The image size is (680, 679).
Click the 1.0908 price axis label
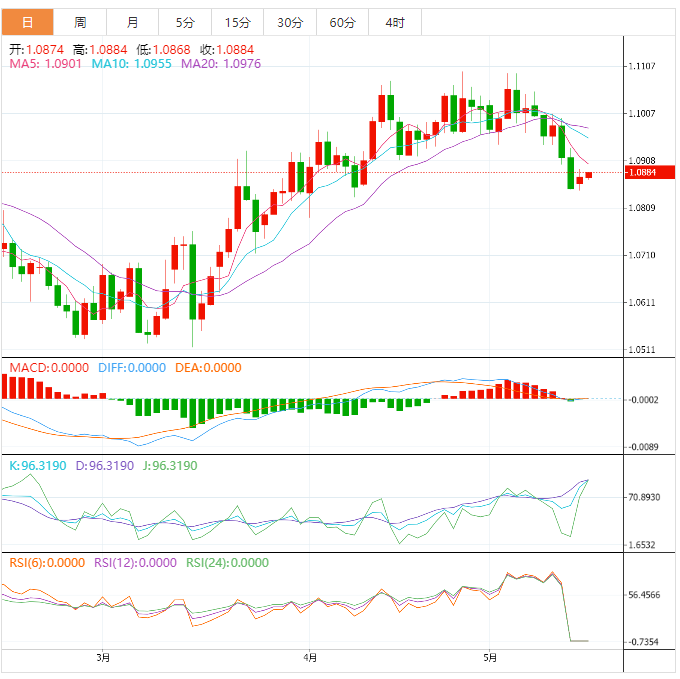tap(642, 160)
